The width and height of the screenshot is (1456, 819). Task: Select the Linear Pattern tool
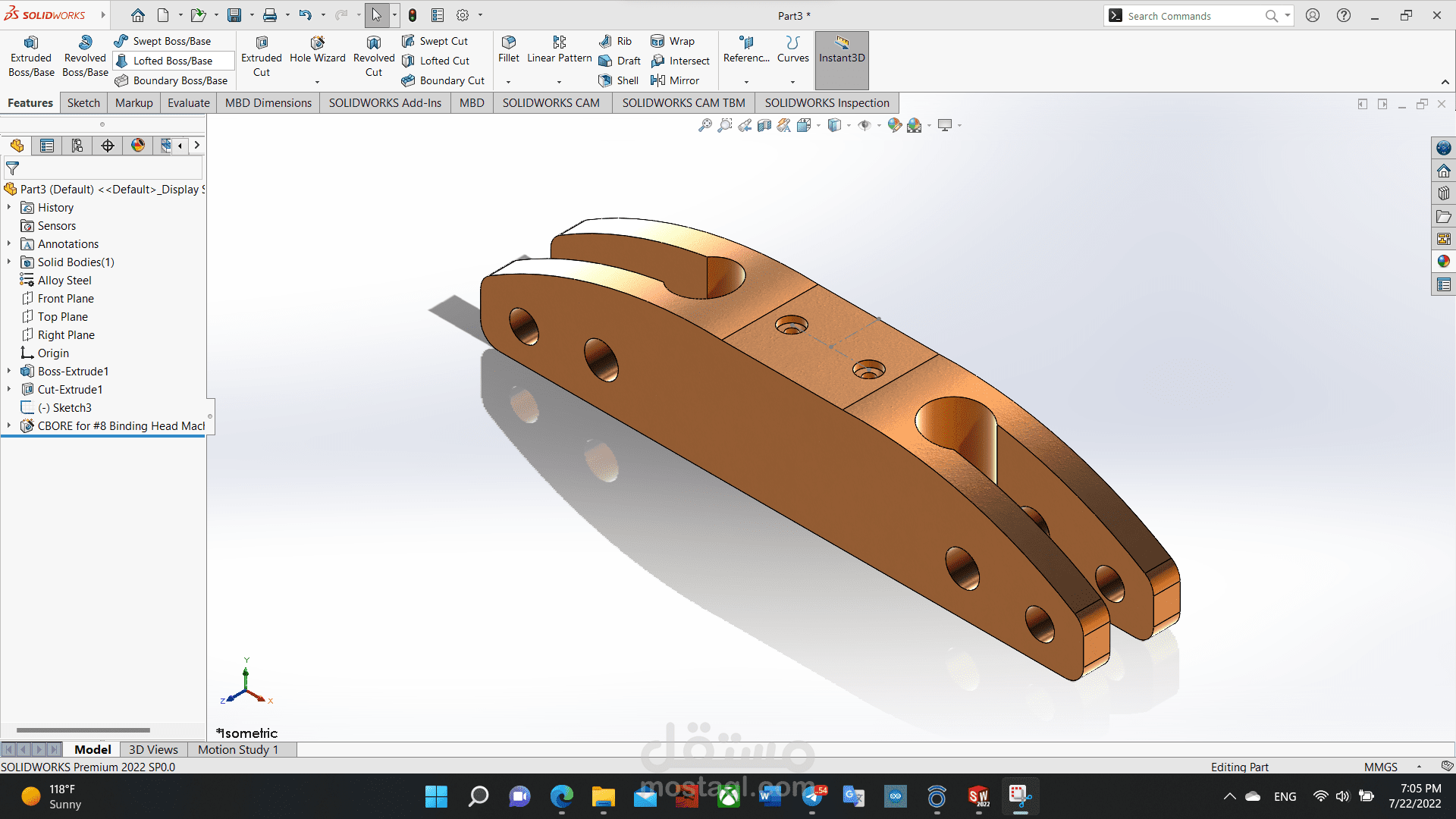coord(559,49)
